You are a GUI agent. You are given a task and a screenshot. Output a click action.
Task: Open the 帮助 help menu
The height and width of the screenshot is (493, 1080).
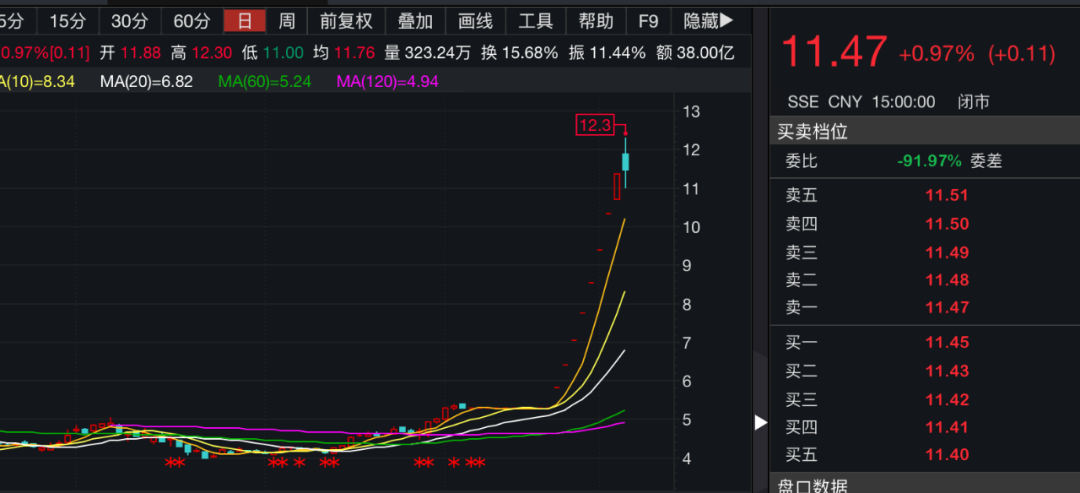point(597,21)
